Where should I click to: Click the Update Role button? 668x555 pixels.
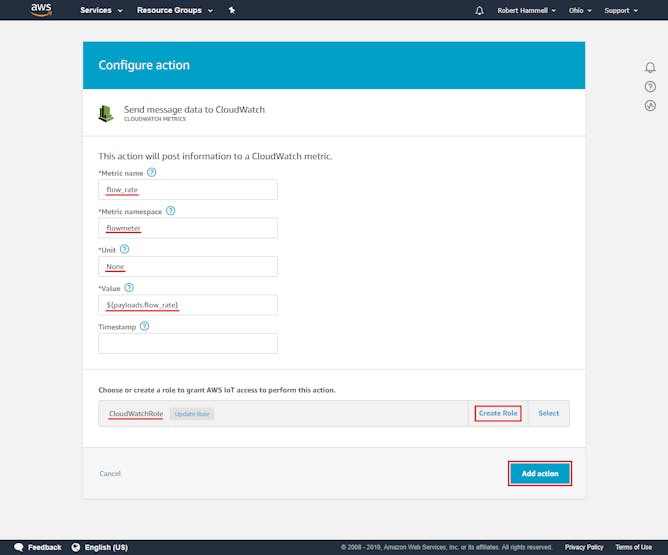tap(192, 414)
